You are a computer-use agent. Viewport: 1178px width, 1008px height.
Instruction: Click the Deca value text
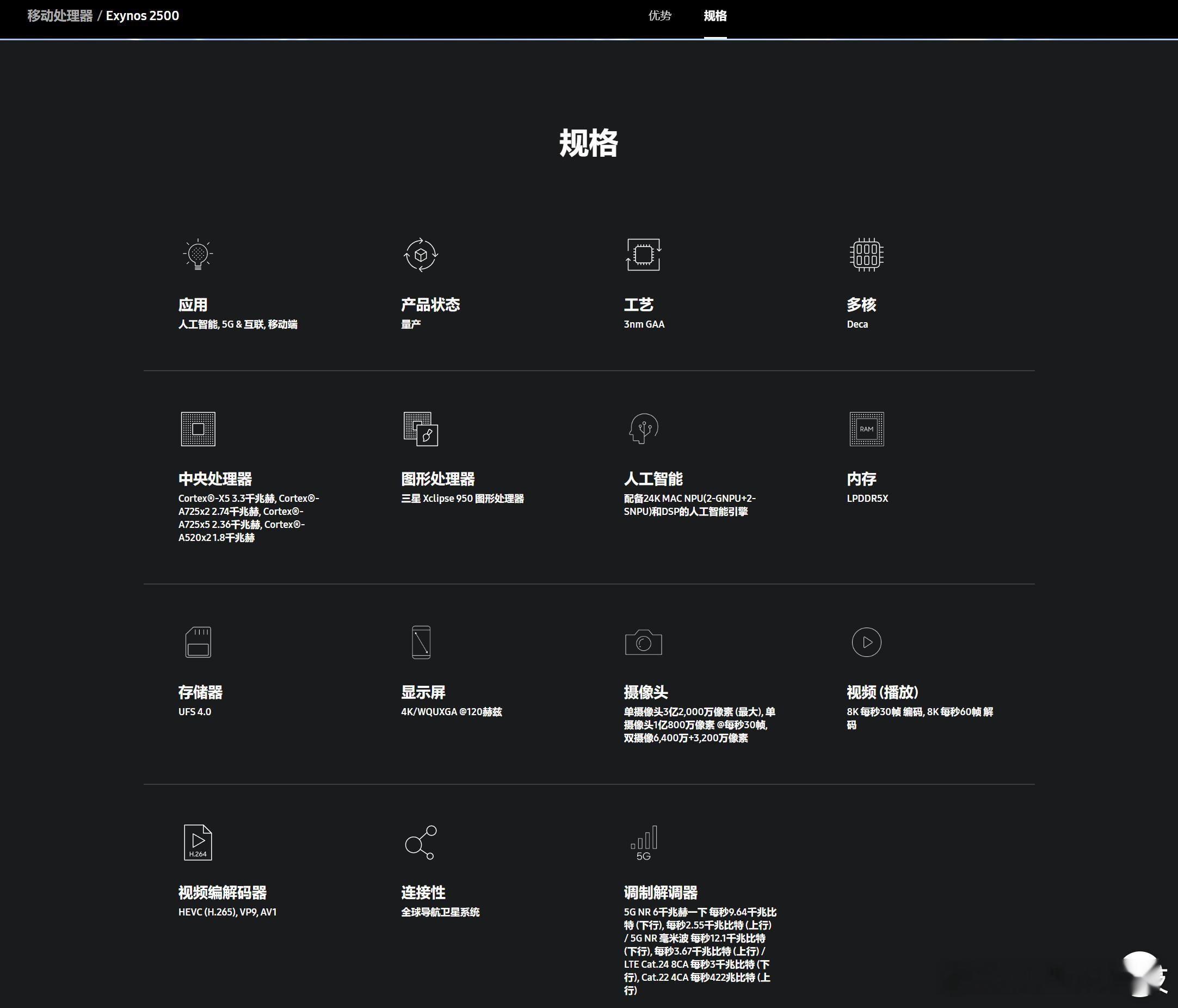pyautogui.click(x=858, y=324)
